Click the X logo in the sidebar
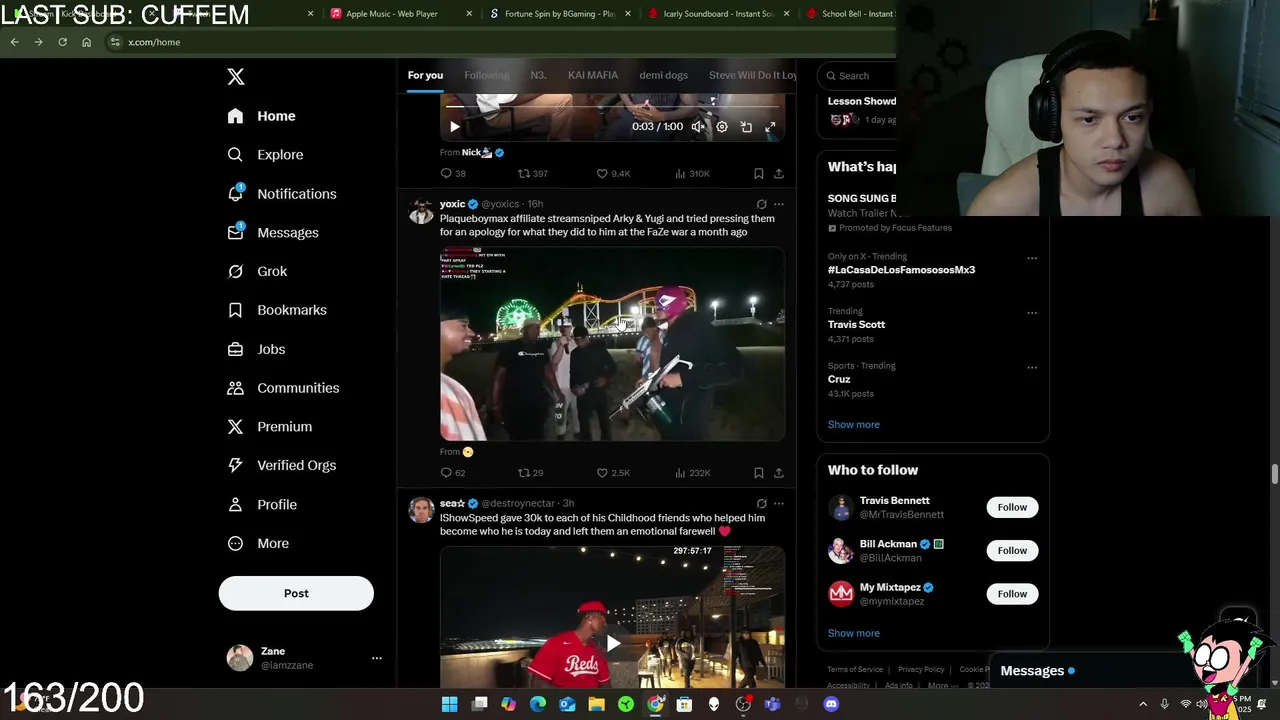 [236, 77]
